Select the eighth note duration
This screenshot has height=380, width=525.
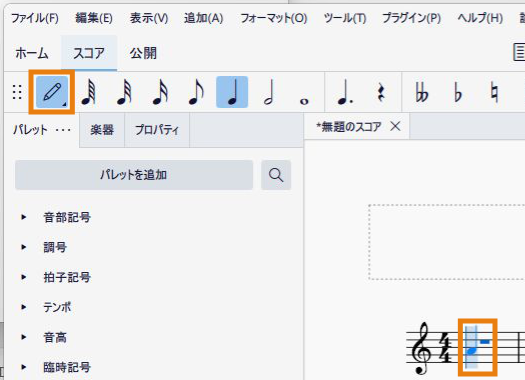tap(196, 92)
